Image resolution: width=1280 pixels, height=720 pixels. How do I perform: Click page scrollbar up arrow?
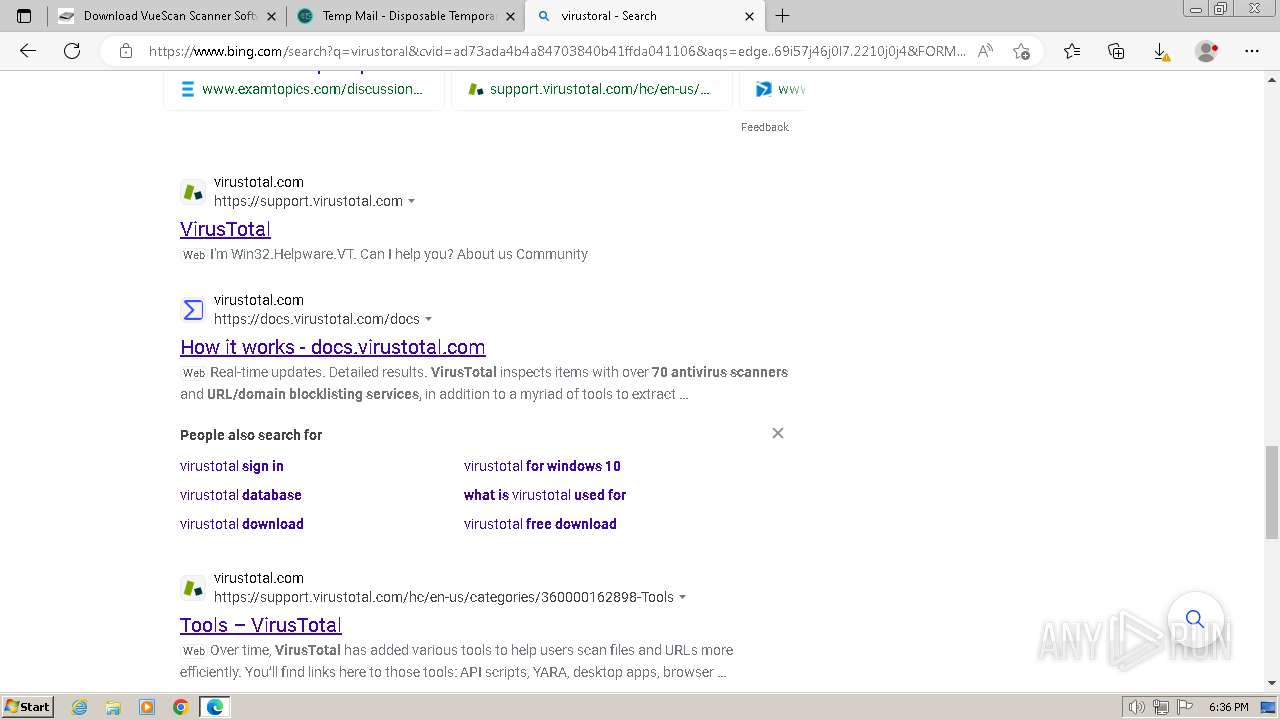tap(1272, 79)
